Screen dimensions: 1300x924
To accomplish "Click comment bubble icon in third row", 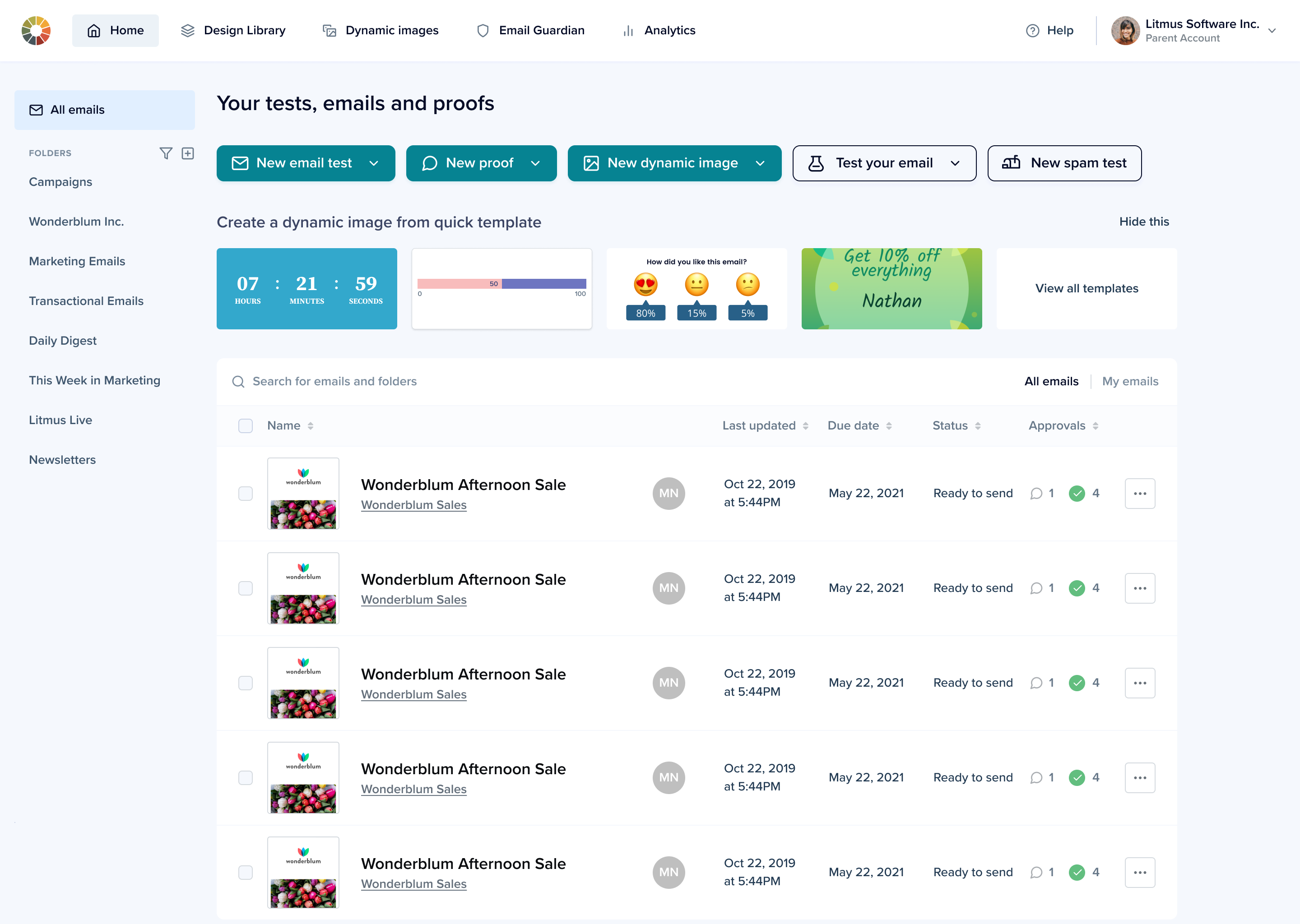I will pos(1036,683).
